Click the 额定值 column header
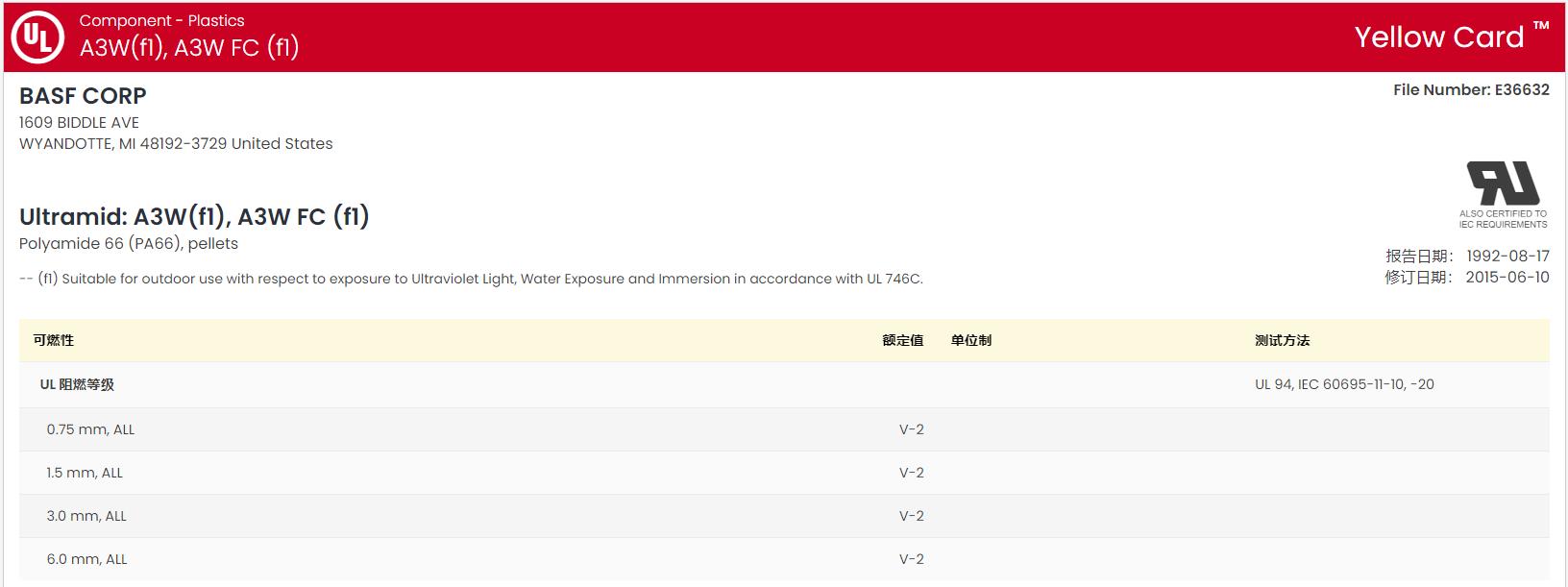 point(903,340)
